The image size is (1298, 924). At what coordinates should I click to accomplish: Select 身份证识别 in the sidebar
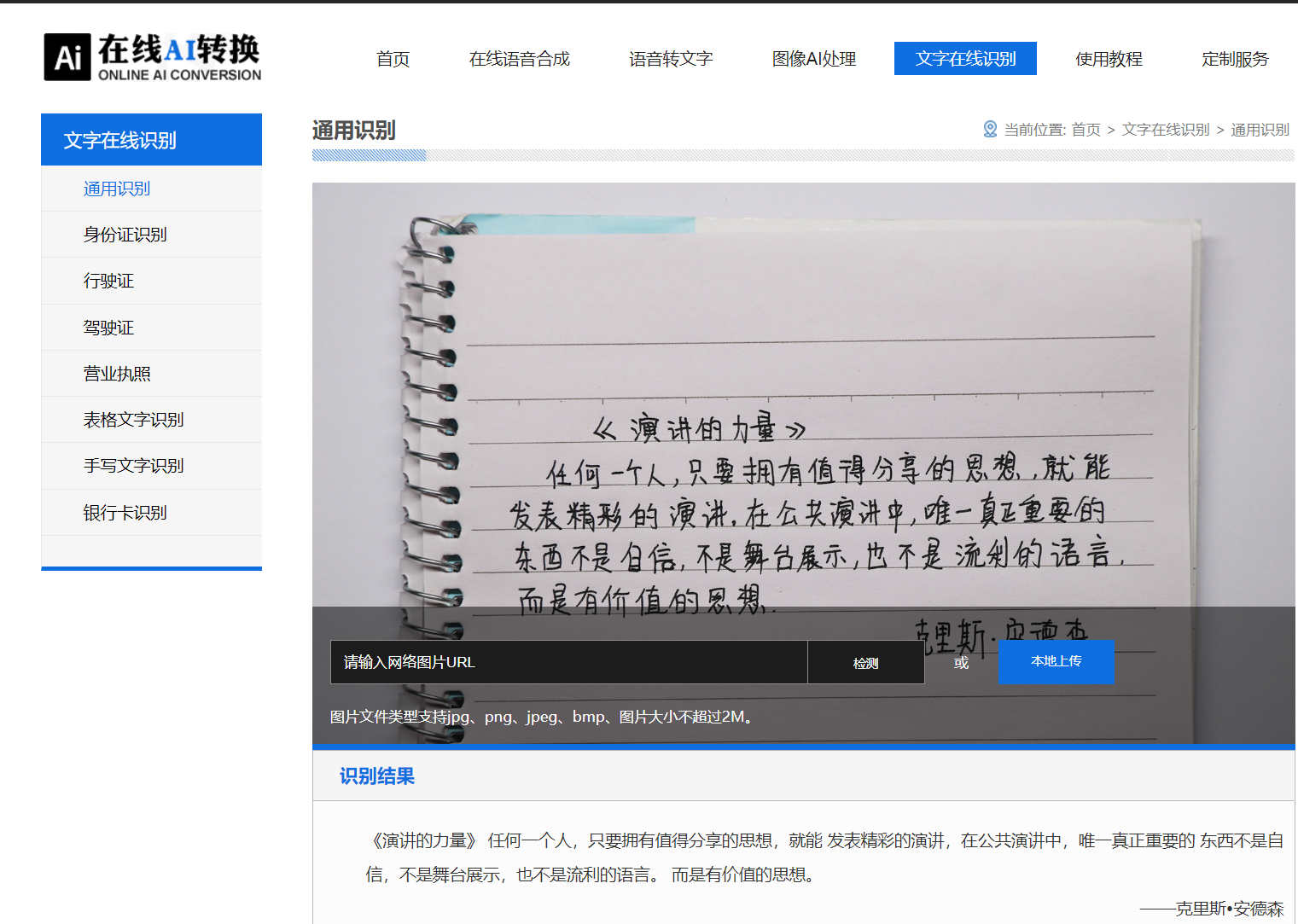(151, 235)
